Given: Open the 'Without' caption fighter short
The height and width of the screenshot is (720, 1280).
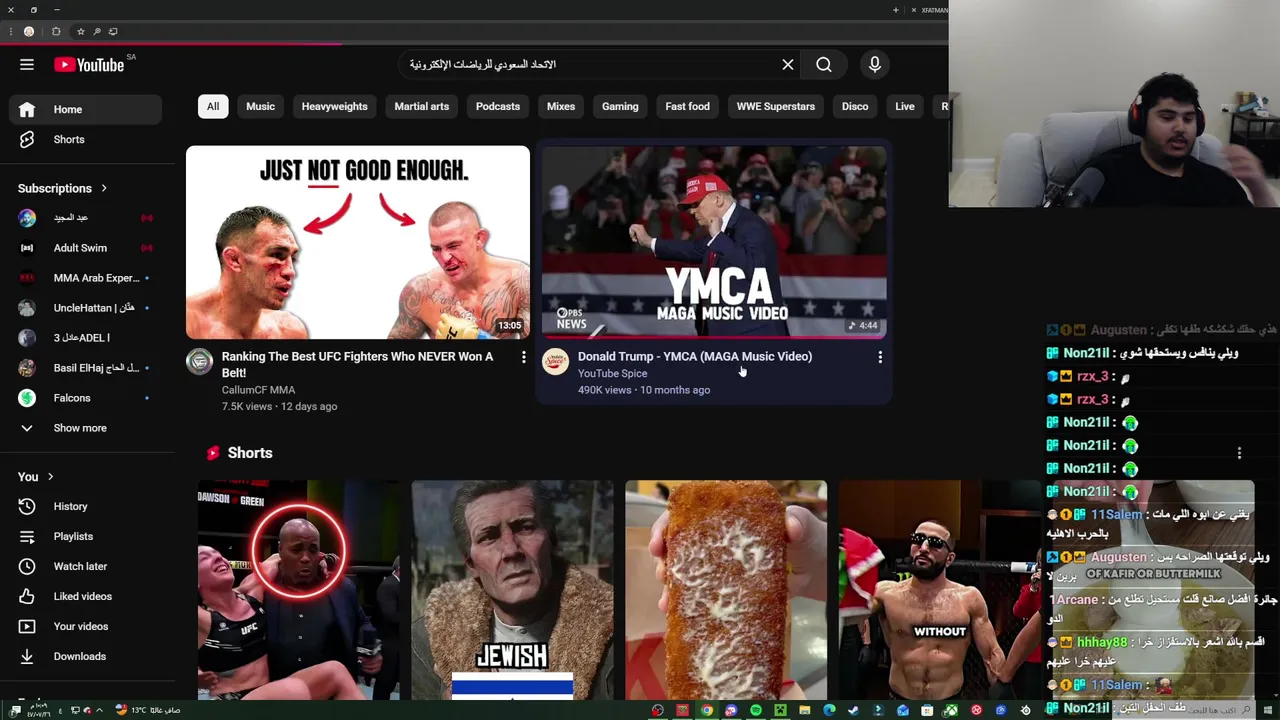Looking at the screenshot, I should (940, 590).
